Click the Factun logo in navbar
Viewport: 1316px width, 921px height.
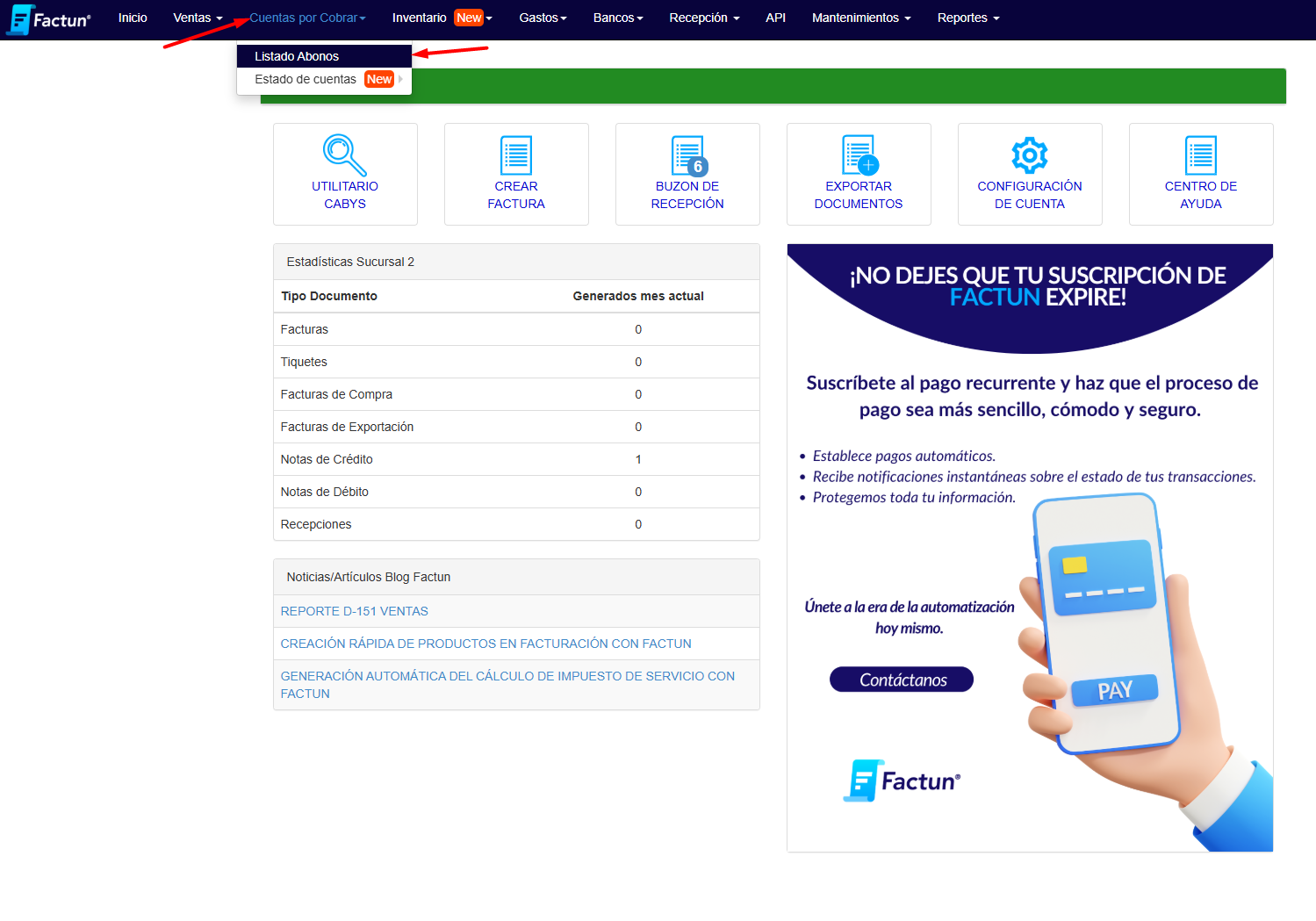point(48,19)
